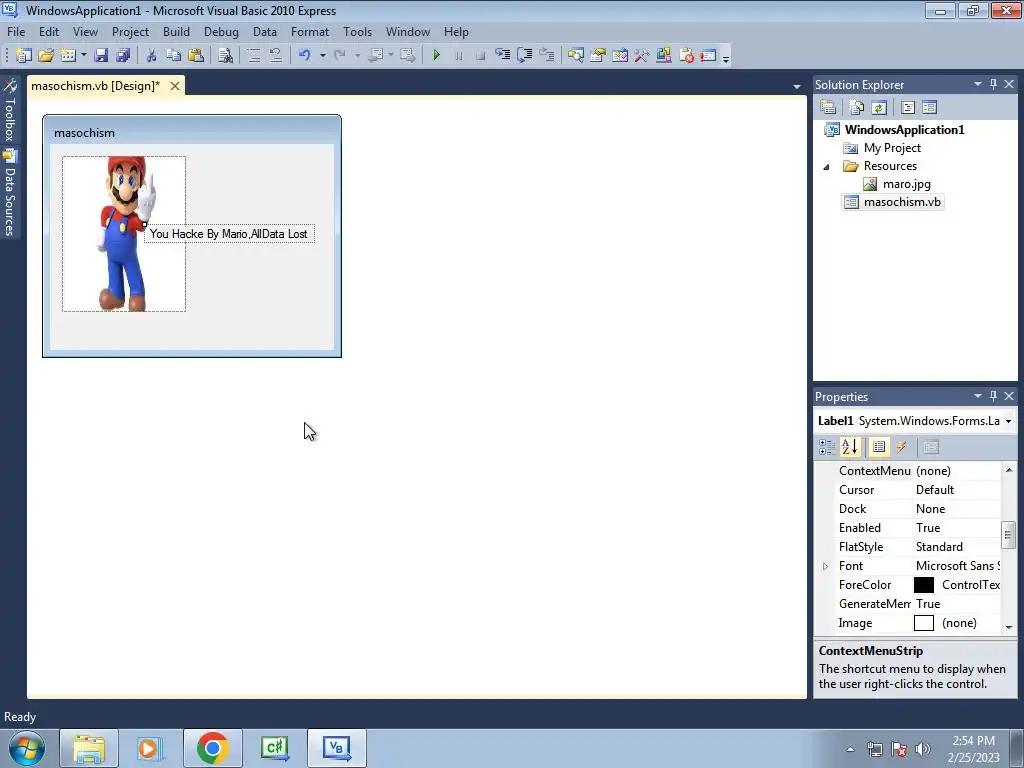Open the Undo history dropdown arrow
The height and width of the screenshot is (768, 1024).
pyautogui.click(x=323, y=56)
